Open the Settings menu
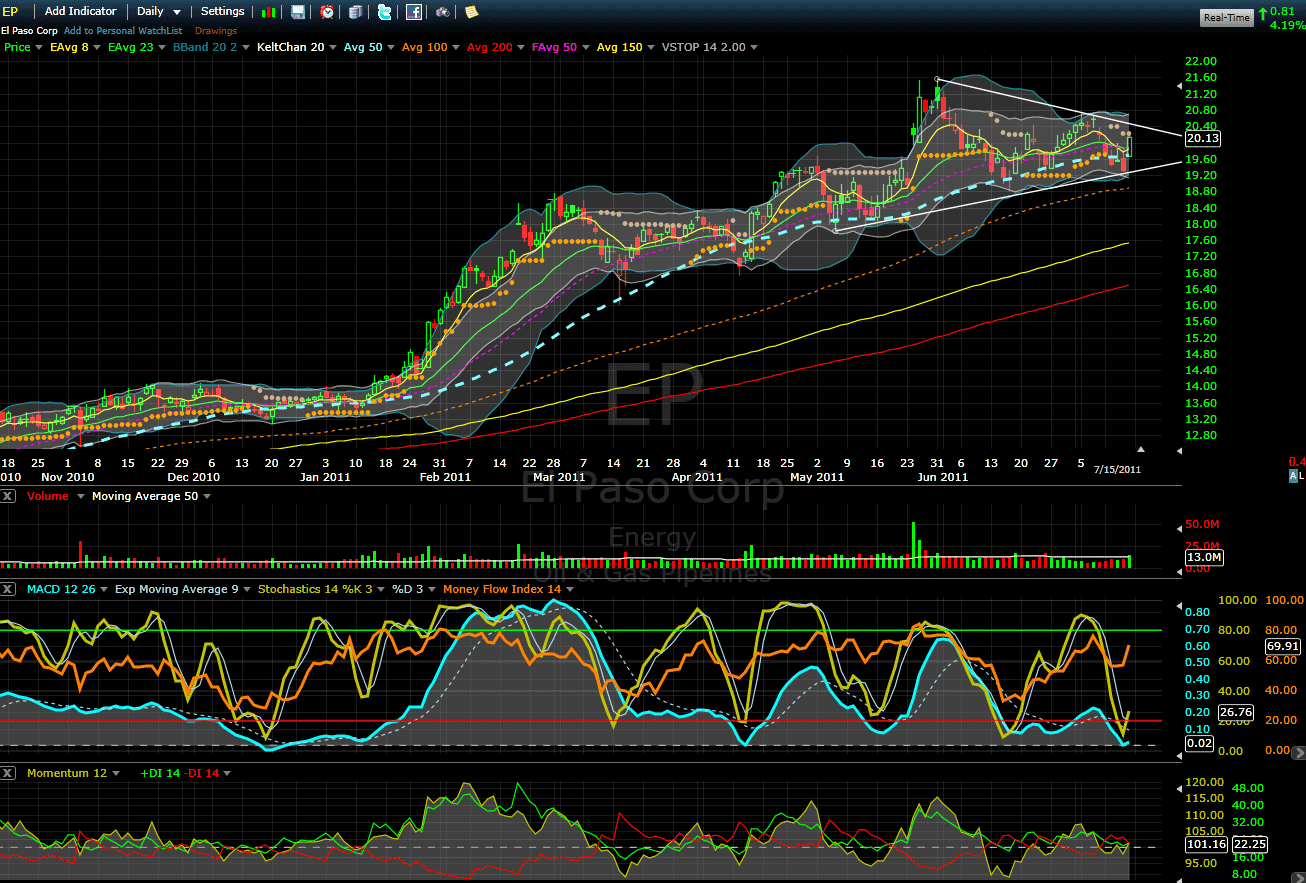 tap(222, 12)
